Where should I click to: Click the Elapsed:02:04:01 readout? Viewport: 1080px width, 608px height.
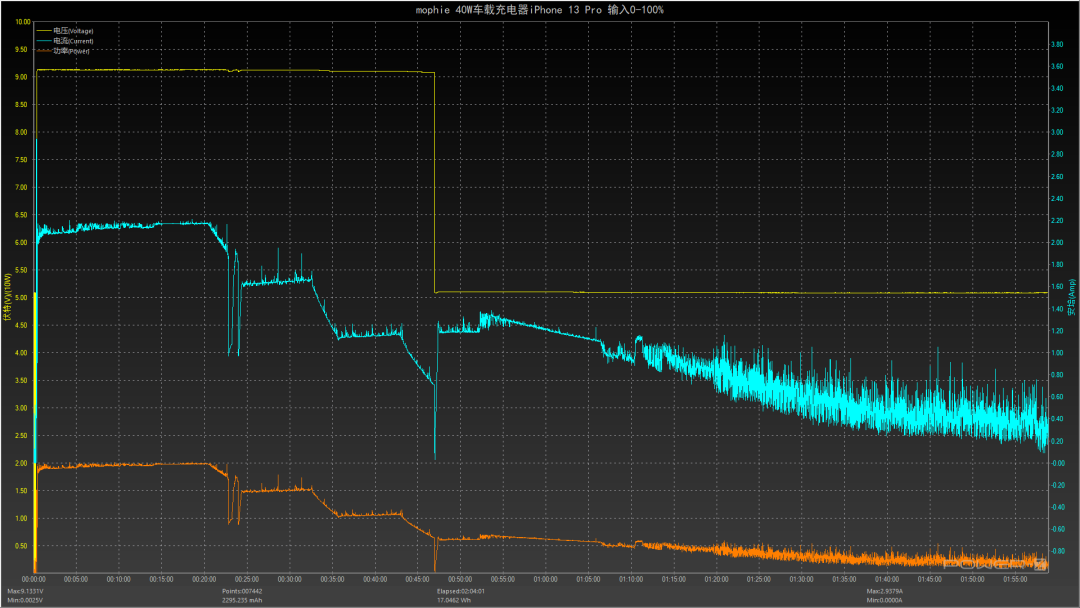point(461,591)
